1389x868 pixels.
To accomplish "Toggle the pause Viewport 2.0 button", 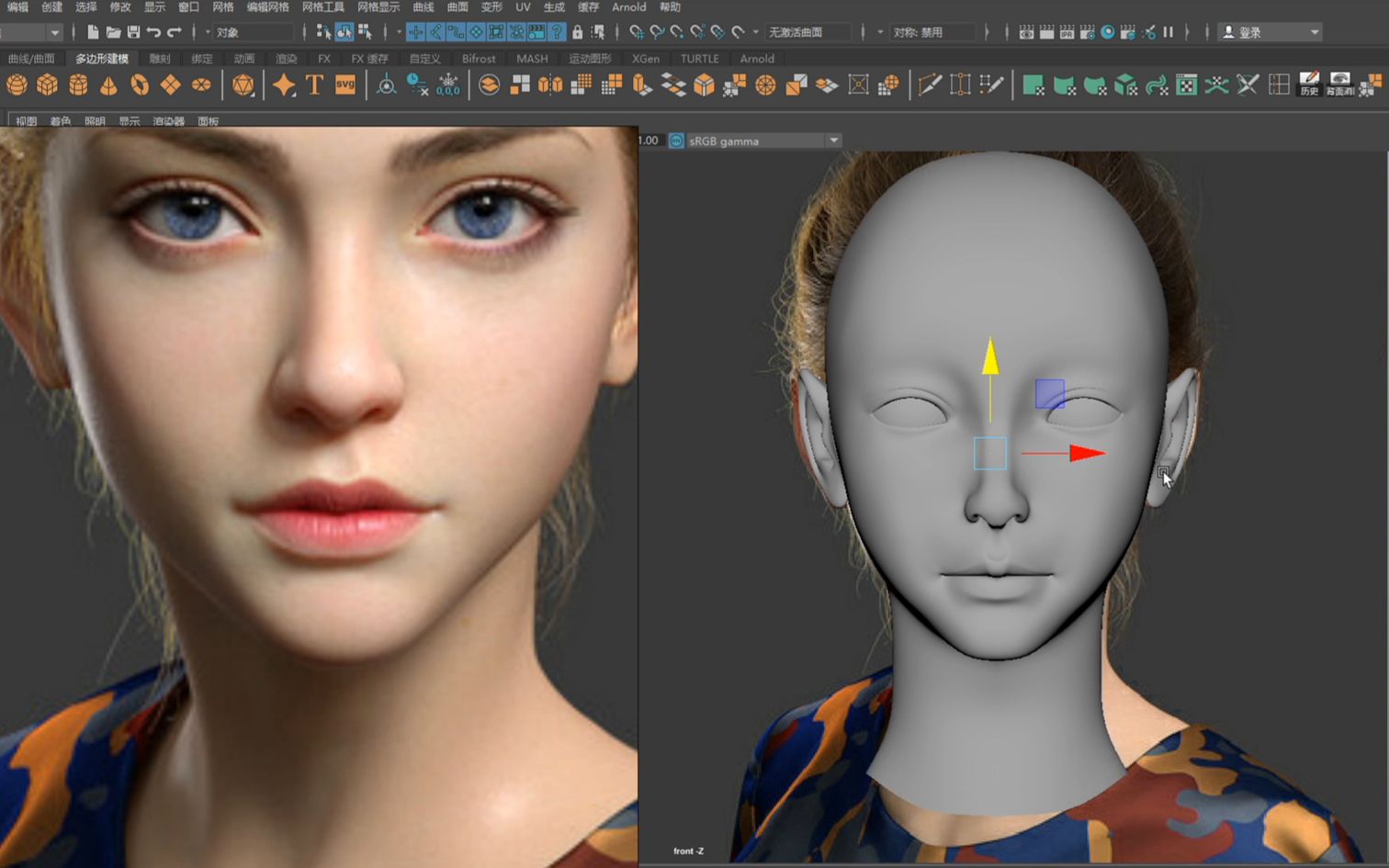I will coord(1169,32).
